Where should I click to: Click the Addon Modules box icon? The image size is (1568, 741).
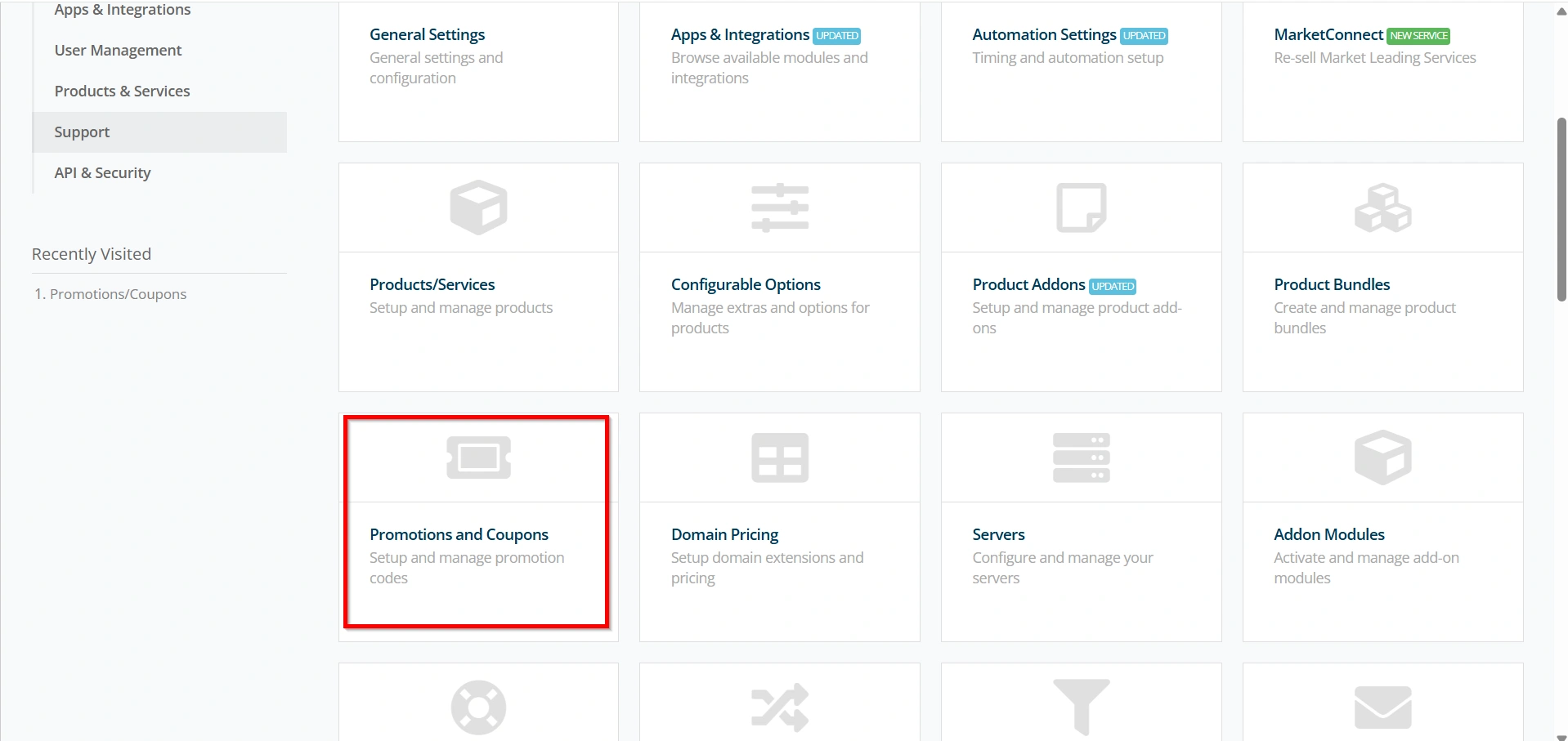(x=1383, y=458)
